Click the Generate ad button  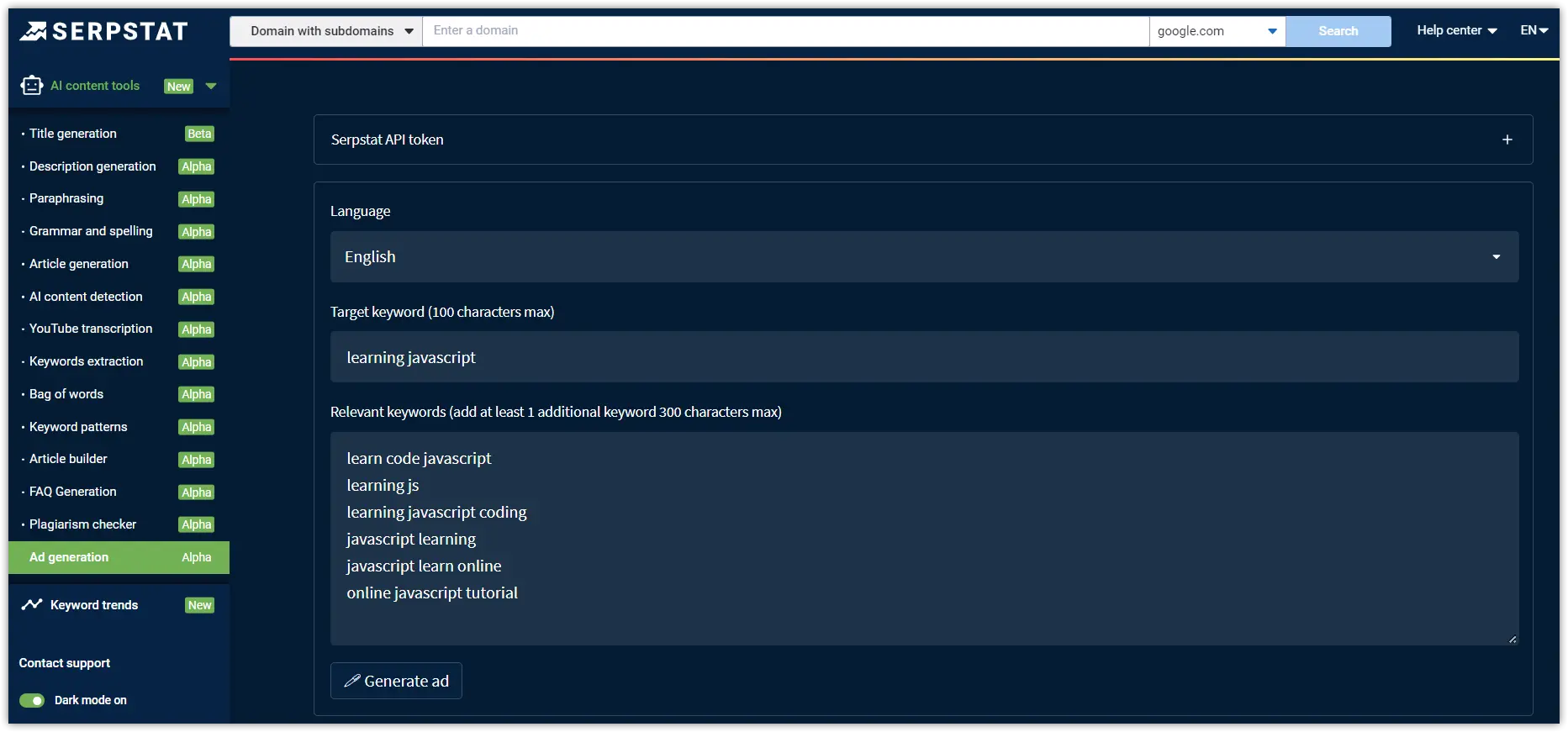(396, 681)
